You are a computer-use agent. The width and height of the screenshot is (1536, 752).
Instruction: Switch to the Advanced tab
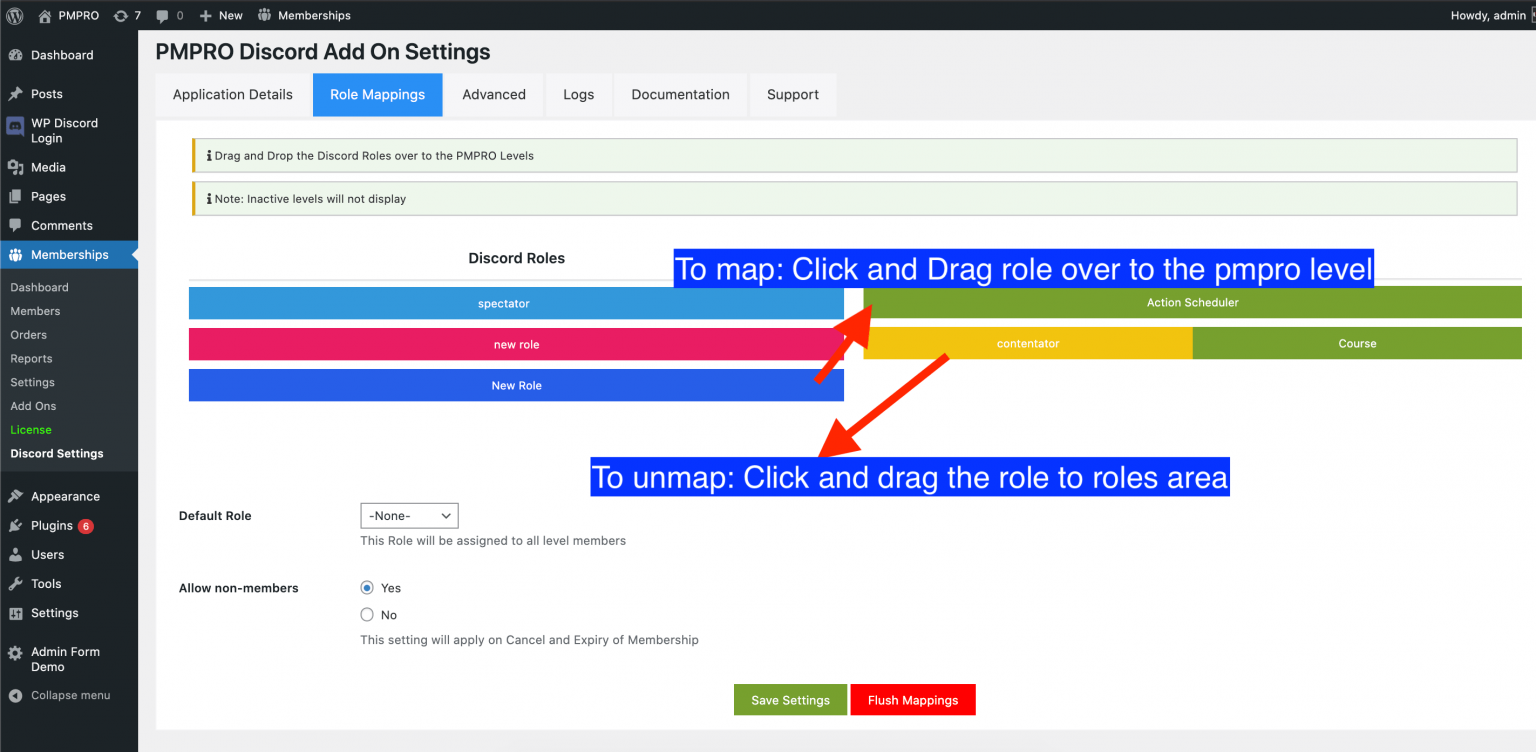click(x=494, y=94)
